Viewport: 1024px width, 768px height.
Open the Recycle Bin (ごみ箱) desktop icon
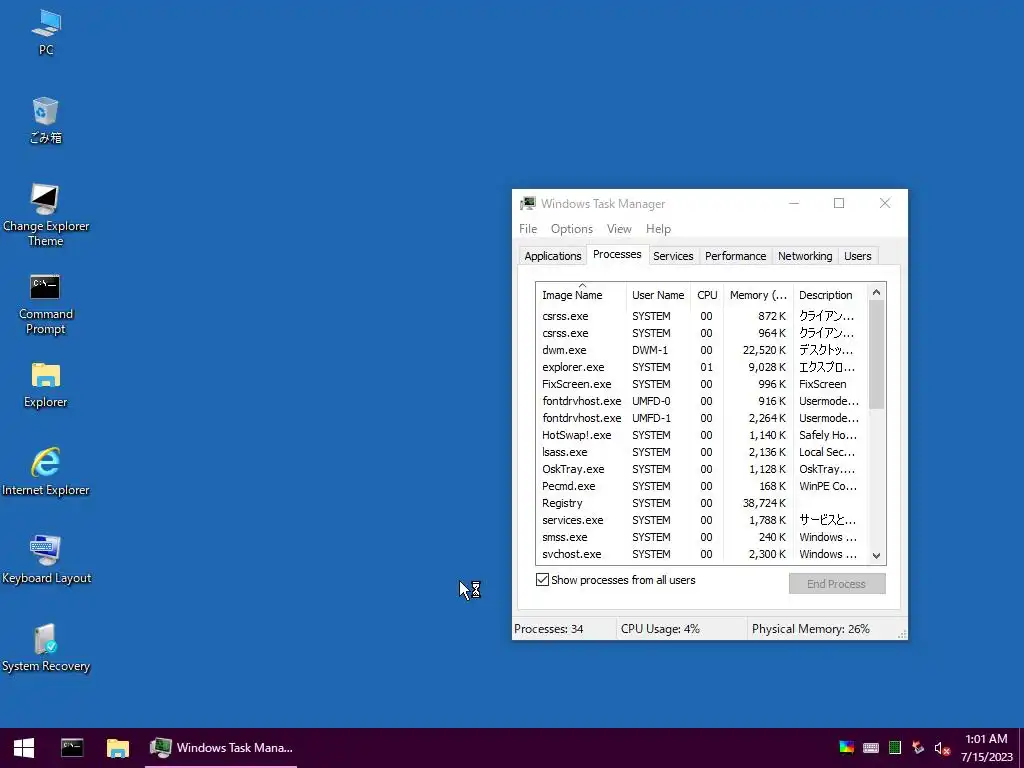tap(46, 121)
